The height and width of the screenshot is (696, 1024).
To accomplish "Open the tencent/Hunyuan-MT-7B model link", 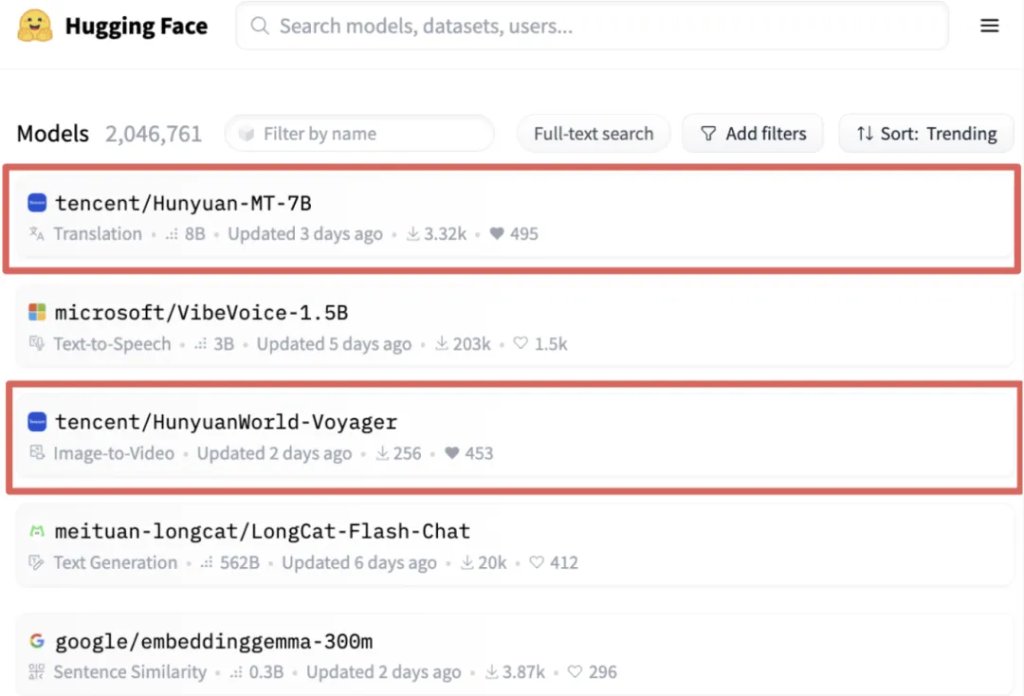I will pyautogui.click(x=183, y=203).
